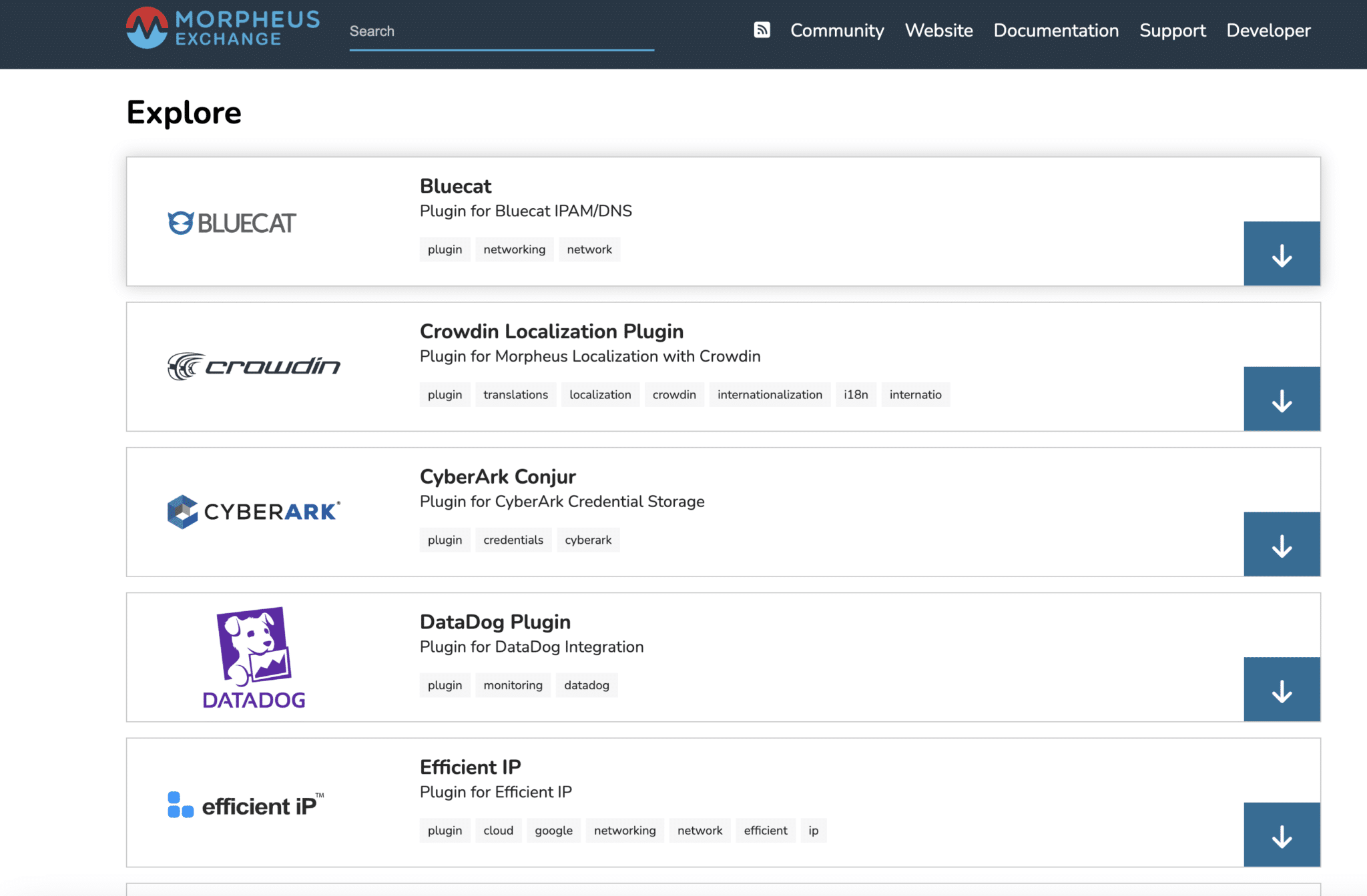Image resolution: width=1367 pixels, height=896 pixels.
Task: Click the 'credentials' tag under CyberArk
Action: click(513, 540)
